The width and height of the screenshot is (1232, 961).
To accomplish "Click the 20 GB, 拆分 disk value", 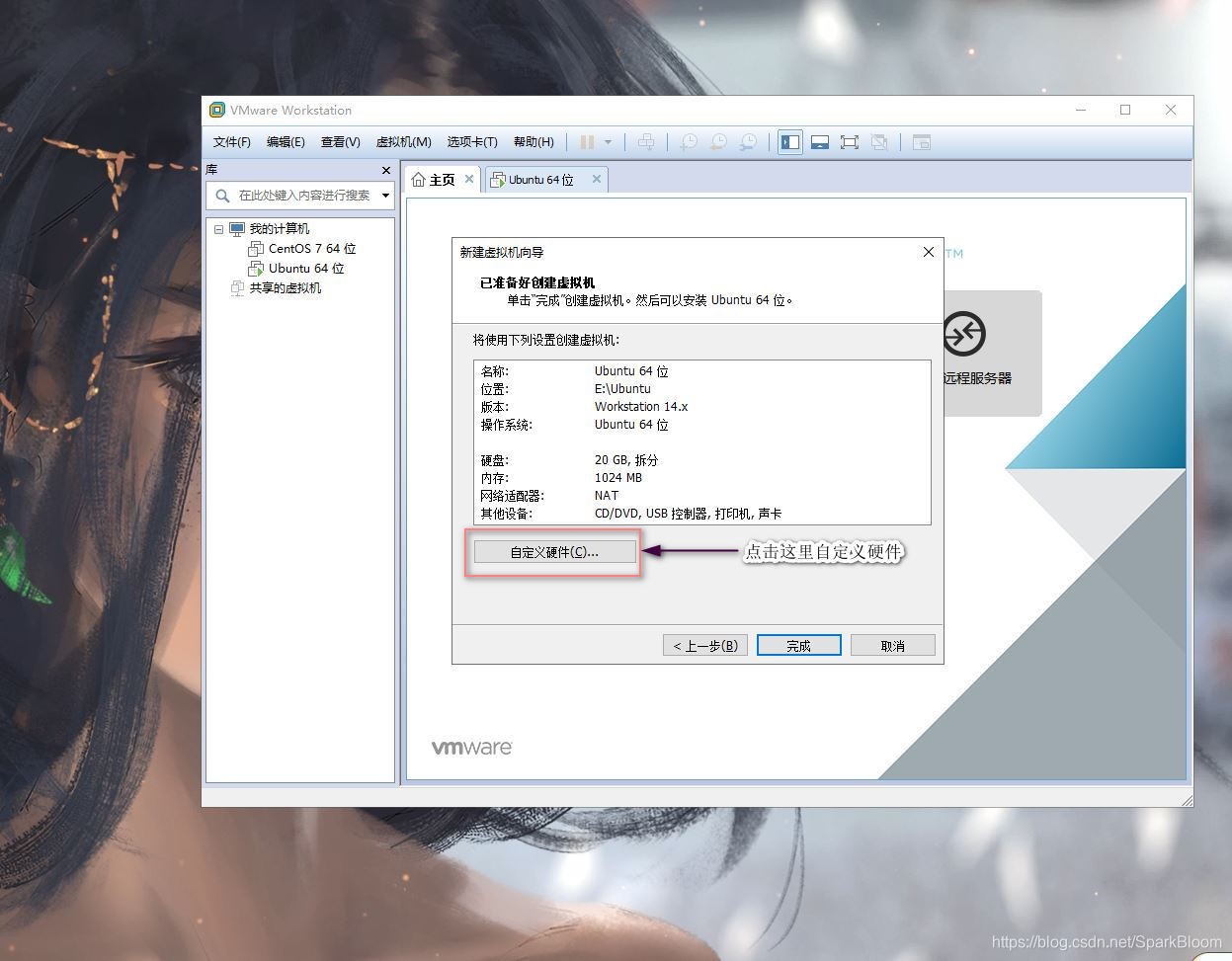I will (626, 460).
